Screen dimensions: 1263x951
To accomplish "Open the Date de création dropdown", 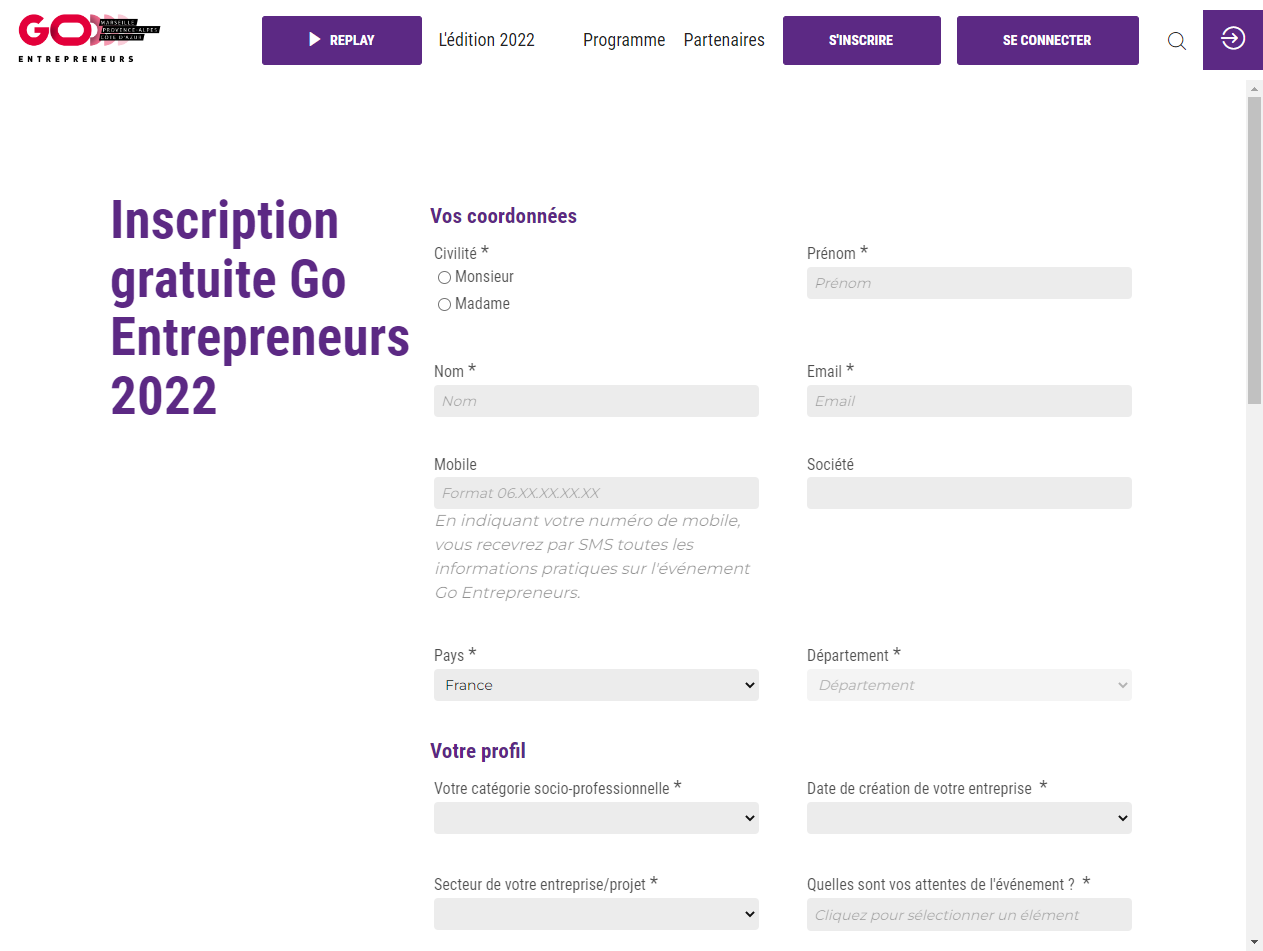I will coord(969,818).
